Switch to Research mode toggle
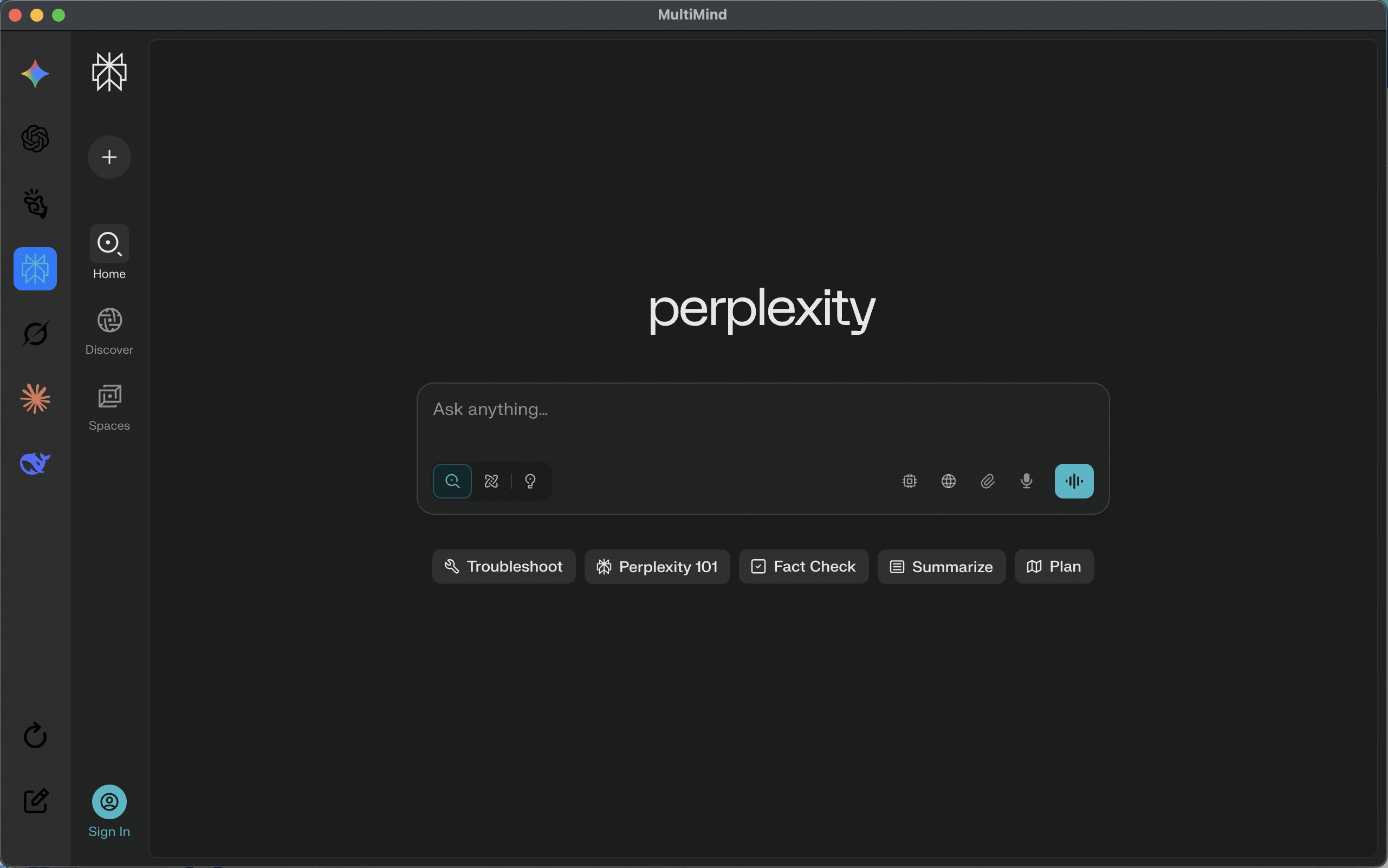 click(x=491, y=481)
